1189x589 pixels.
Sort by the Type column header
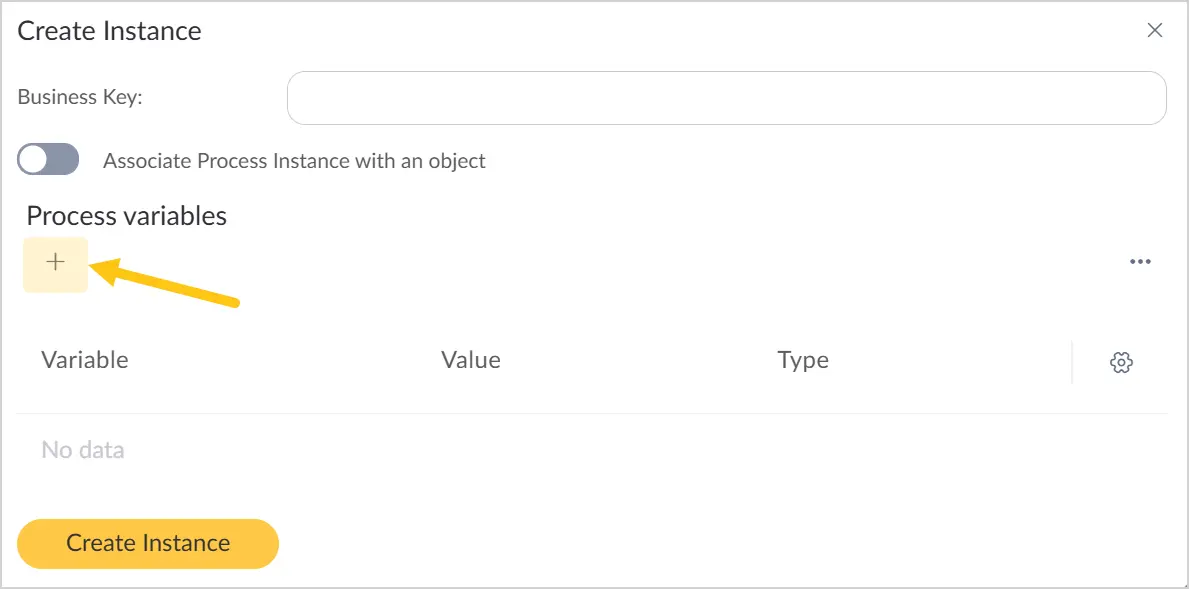click(803, 360)
